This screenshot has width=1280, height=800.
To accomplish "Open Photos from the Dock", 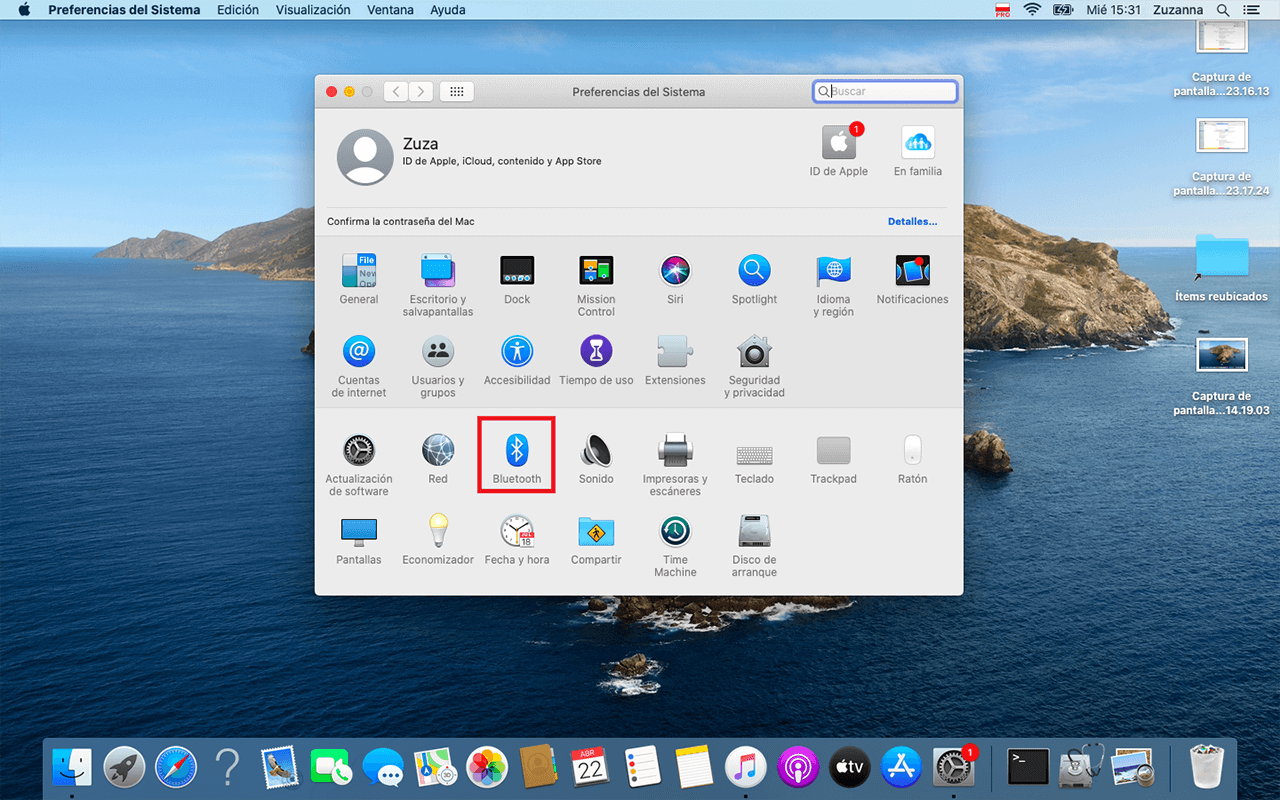I will coord(487,767).
